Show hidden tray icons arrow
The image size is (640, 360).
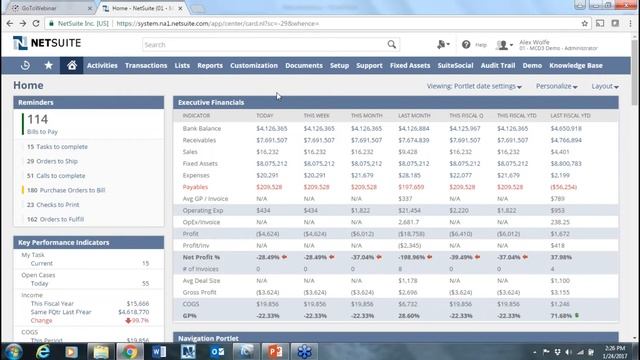click(535, 352)
